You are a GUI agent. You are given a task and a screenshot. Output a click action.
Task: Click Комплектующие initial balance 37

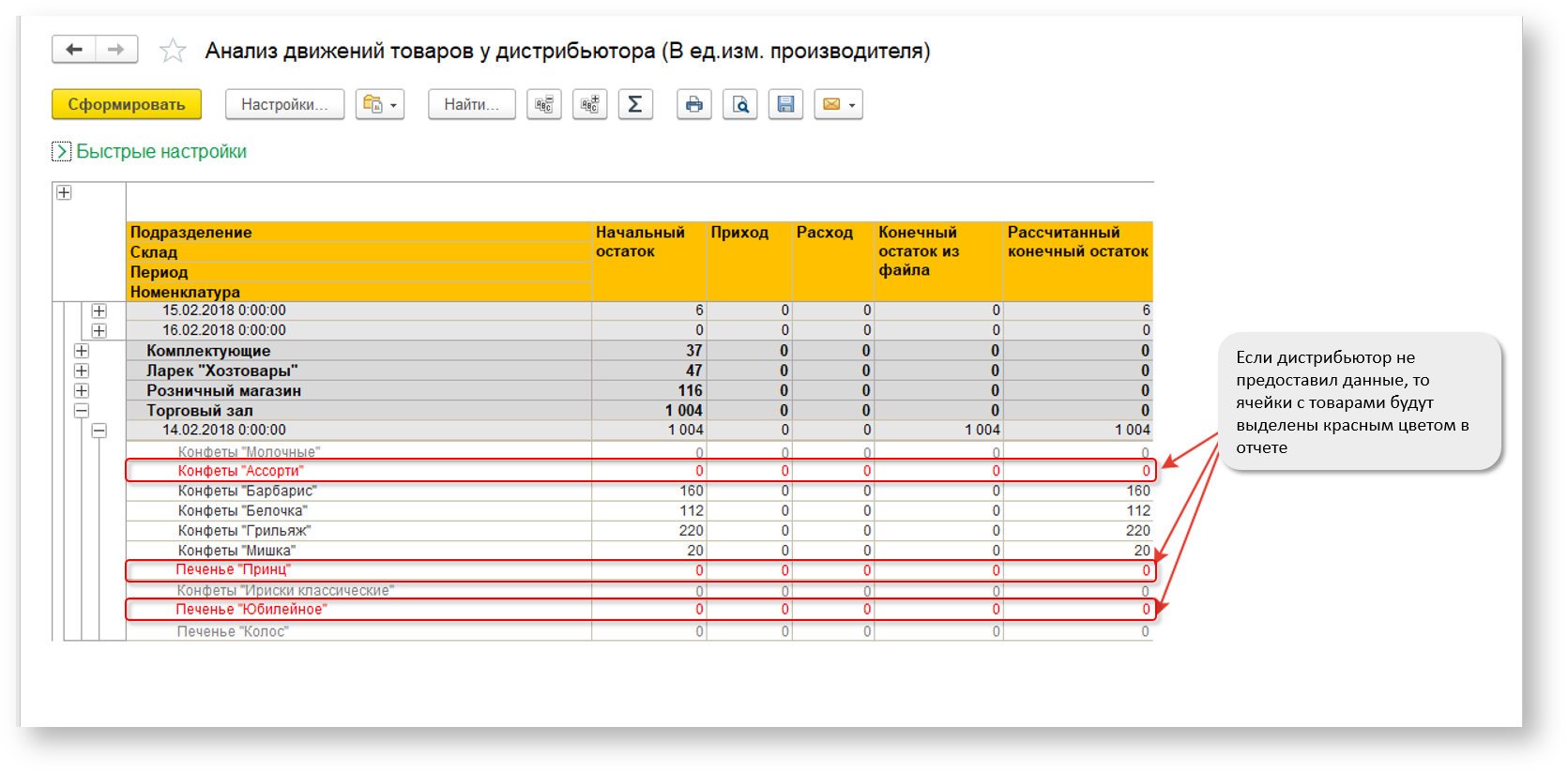tap(694, 351)
